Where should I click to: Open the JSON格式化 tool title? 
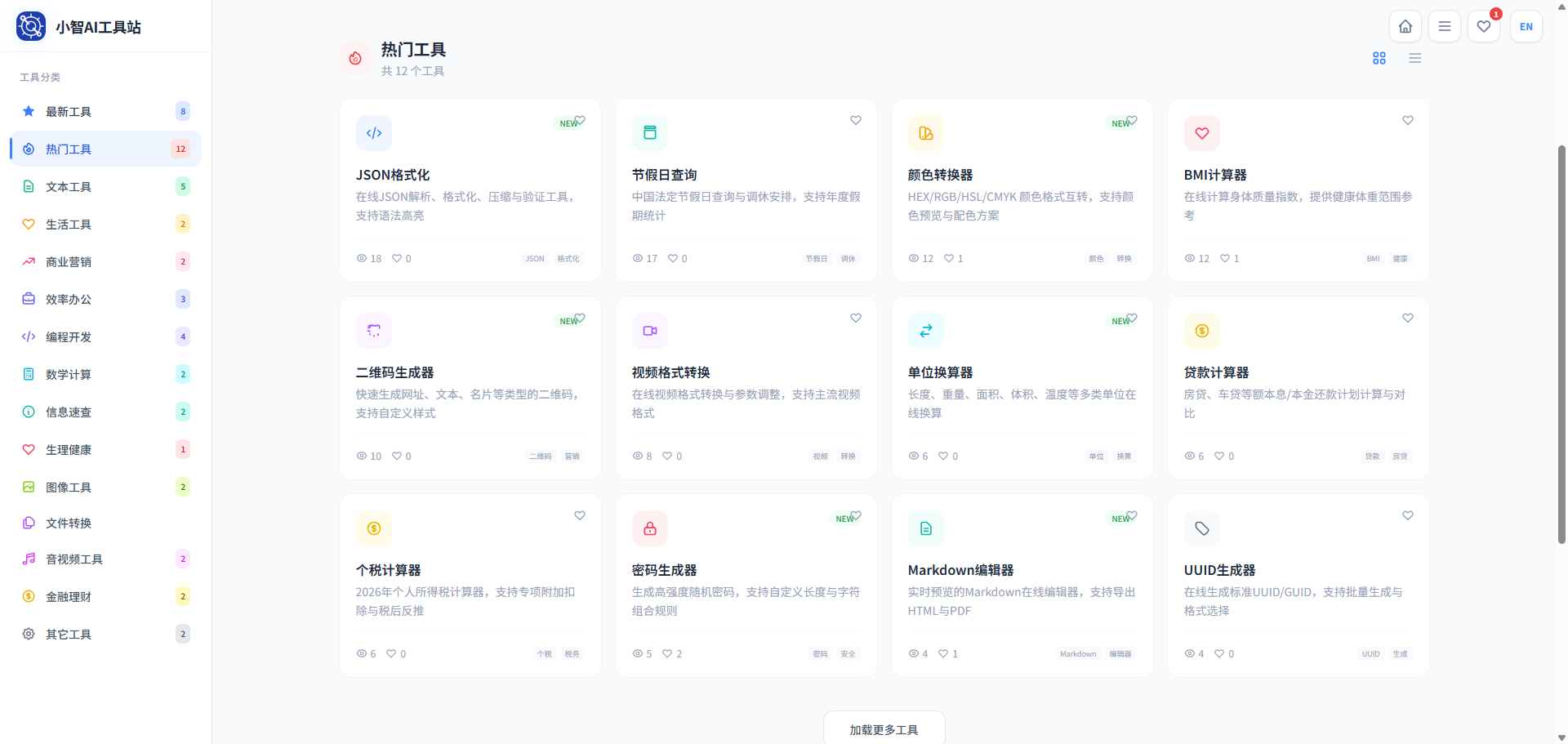[x=393, y=175]
